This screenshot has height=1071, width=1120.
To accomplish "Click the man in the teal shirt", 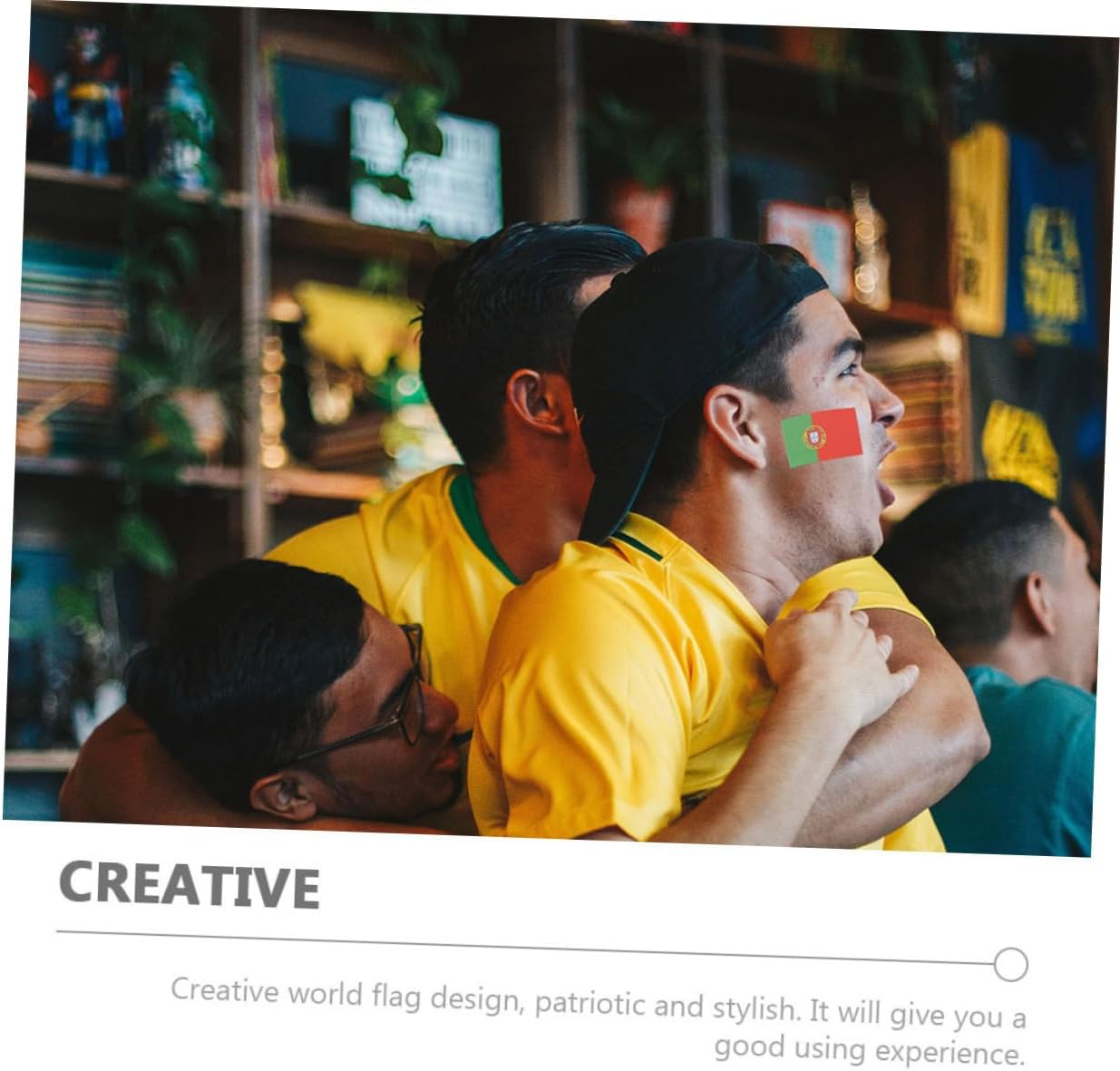I will (1007, 667).
